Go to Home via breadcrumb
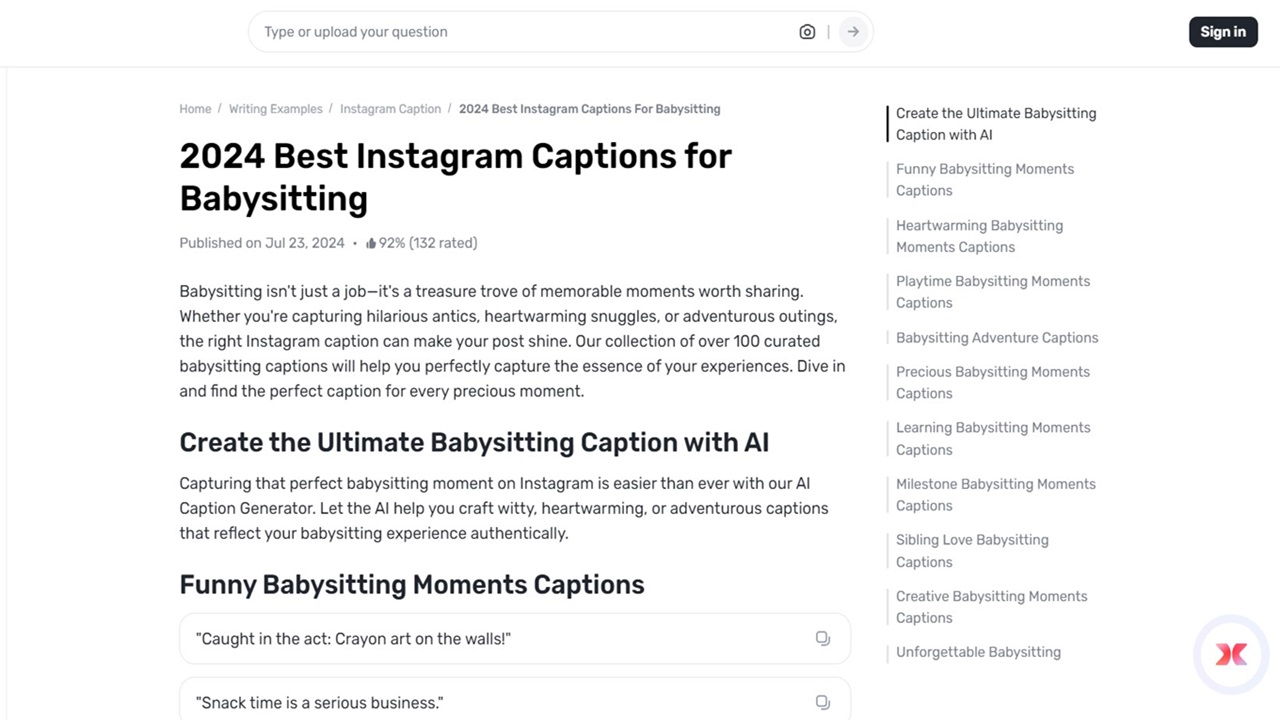 (195, 108)
